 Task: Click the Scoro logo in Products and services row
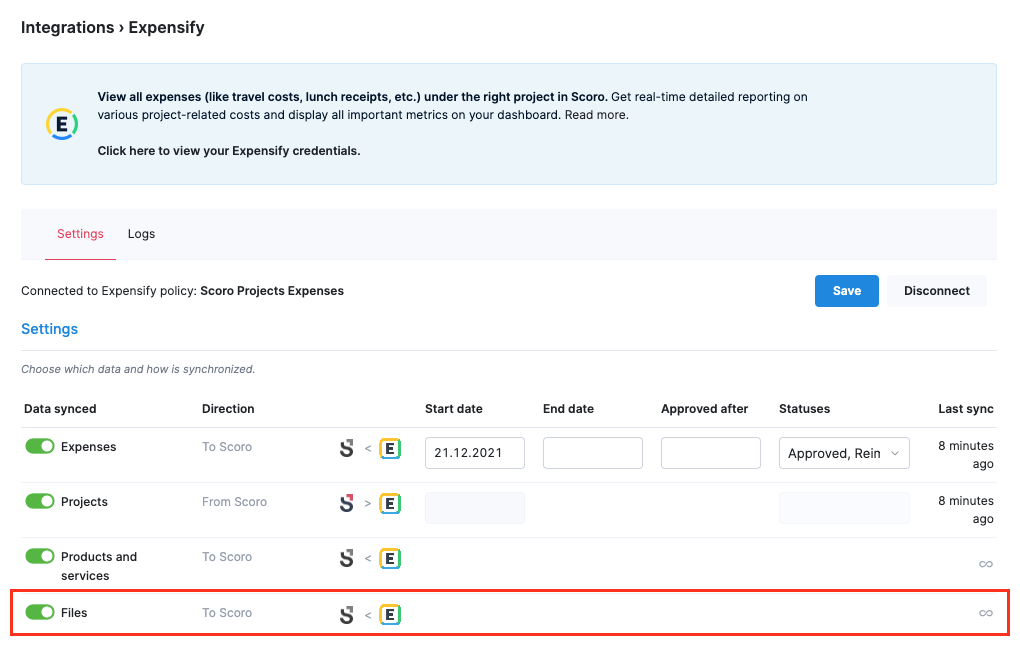coord(347,558)
